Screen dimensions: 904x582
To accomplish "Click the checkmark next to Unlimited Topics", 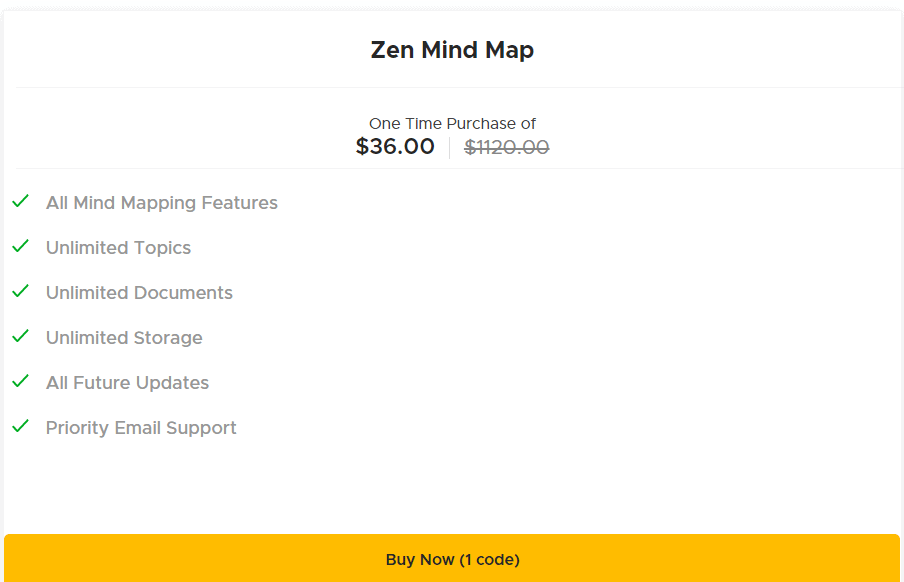I will (19, 246).
